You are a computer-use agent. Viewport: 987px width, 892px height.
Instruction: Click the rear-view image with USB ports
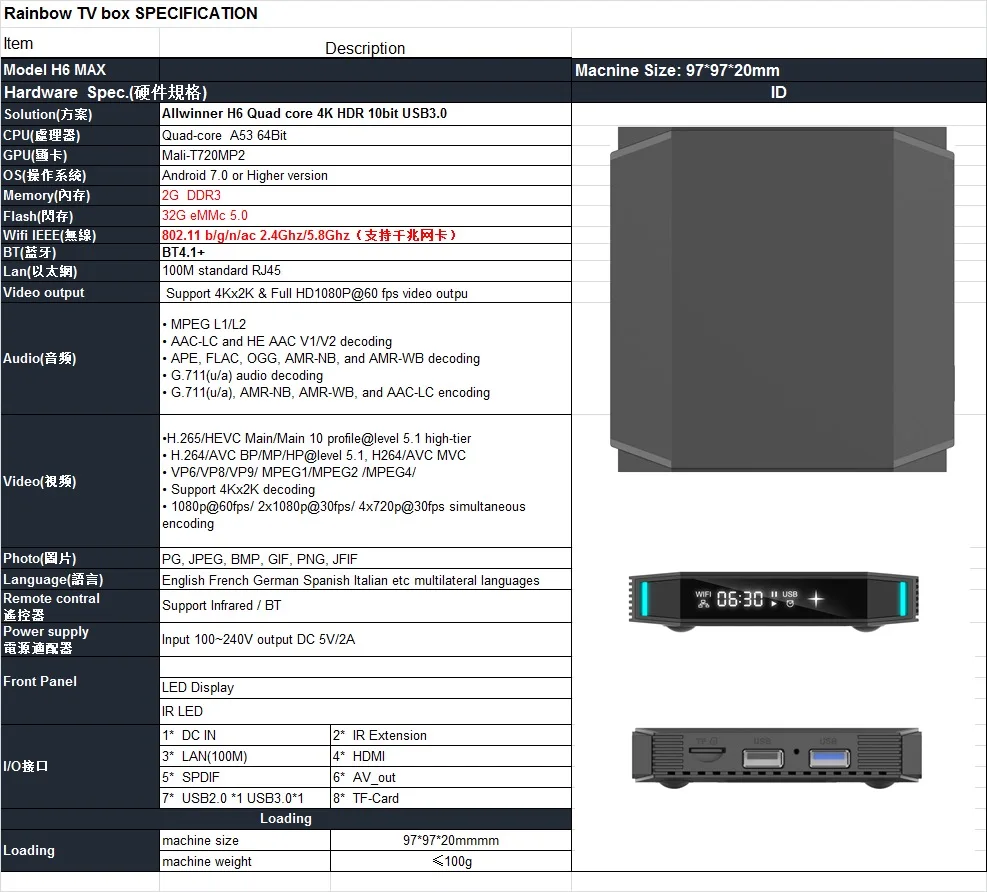click(x=777, y=758)
